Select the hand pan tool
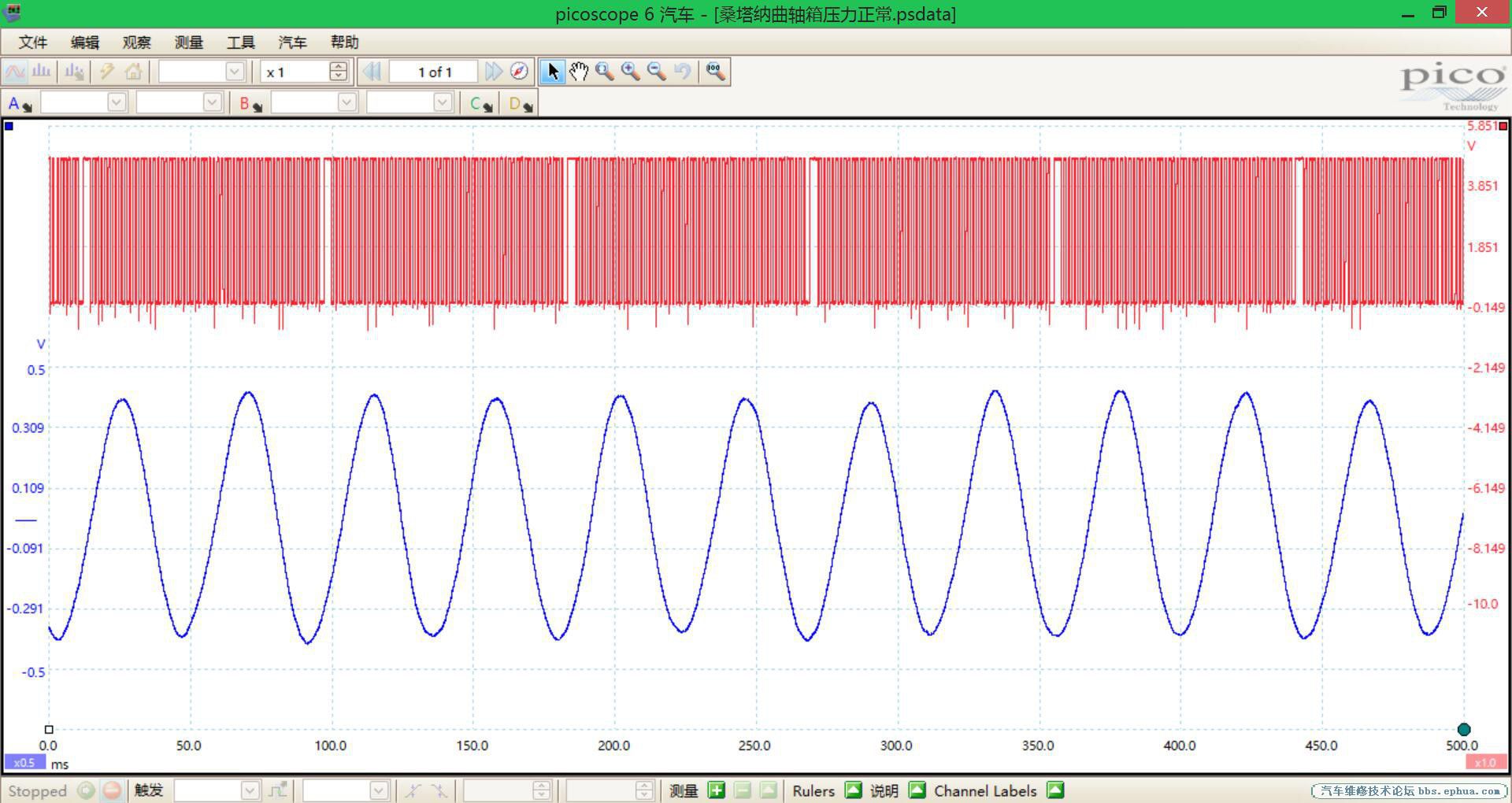The width and height of the screenshot is (1512, 803). pos(579,72)
